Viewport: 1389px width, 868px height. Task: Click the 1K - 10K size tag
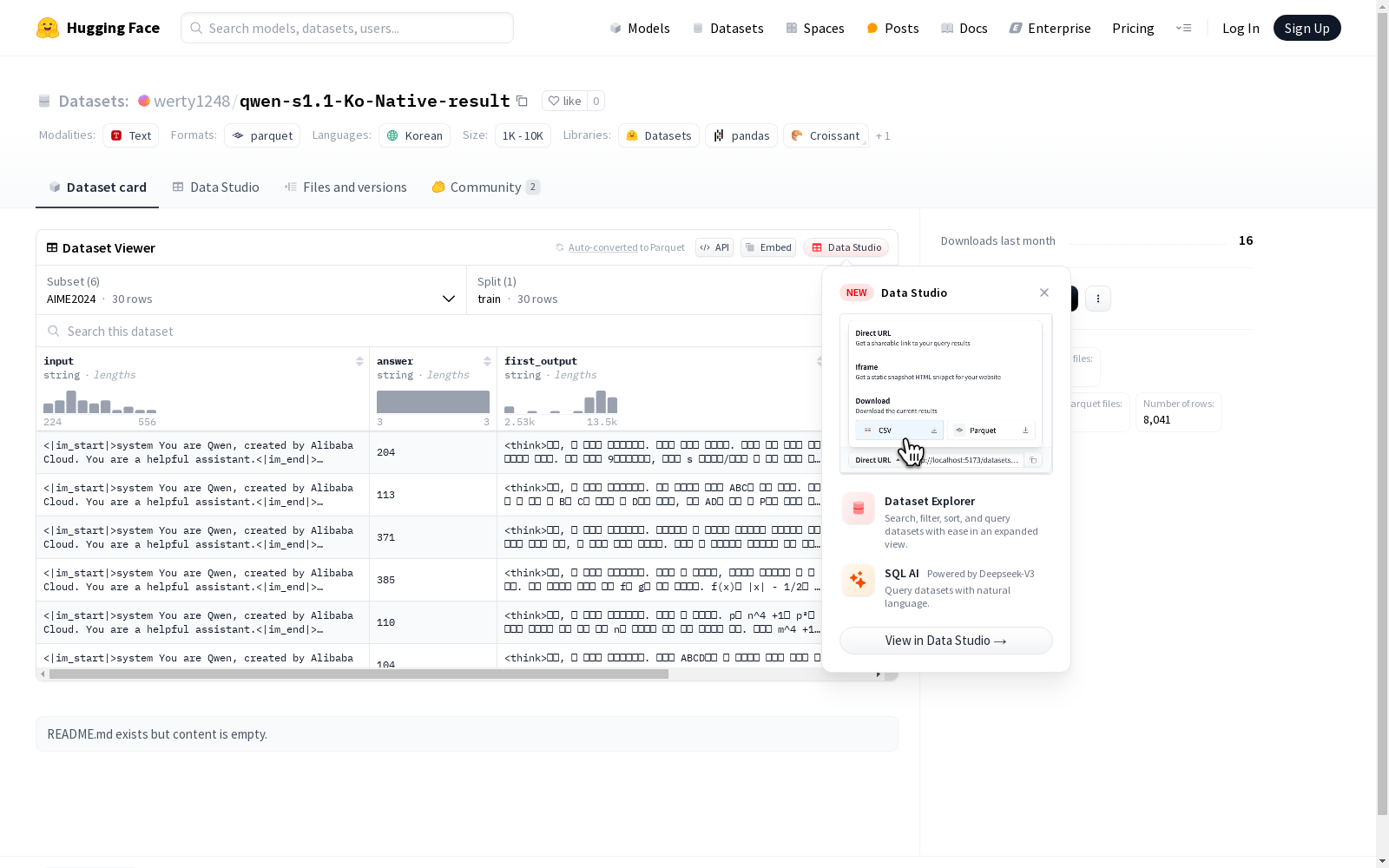pos(523,135)
